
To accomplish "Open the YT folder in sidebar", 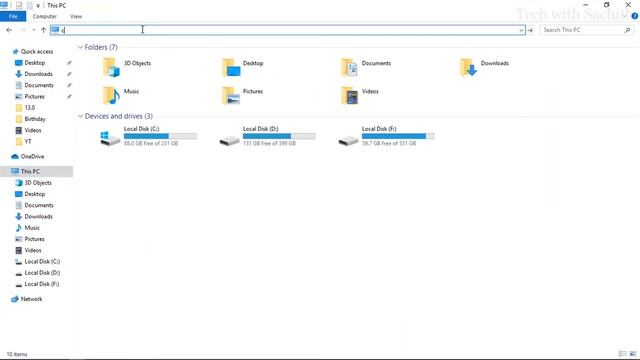I will click(27, 142).
